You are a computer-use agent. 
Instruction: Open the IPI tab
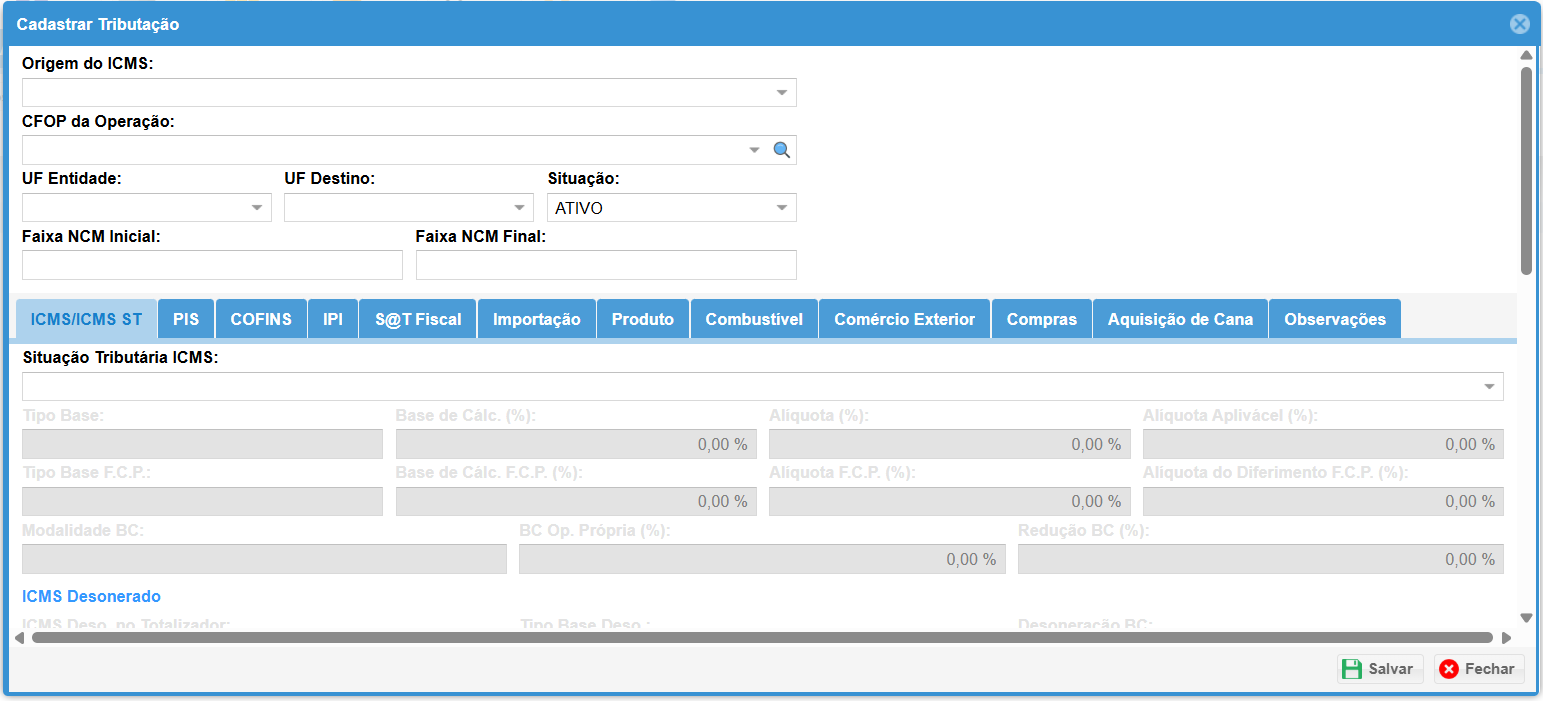(333, 319)
